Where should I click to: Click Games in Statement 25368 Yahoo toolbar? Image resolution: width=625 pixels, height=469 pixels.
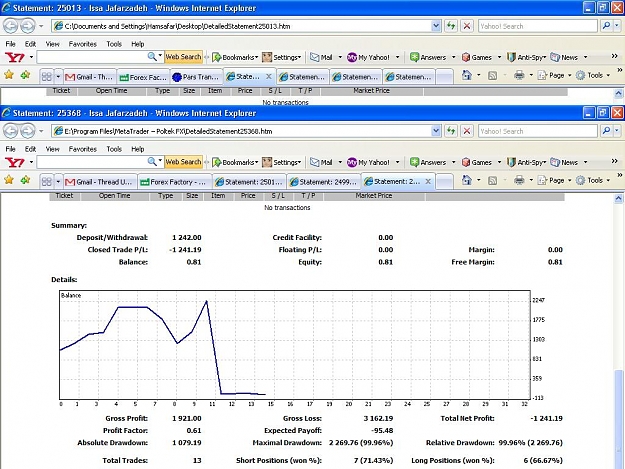477,162
